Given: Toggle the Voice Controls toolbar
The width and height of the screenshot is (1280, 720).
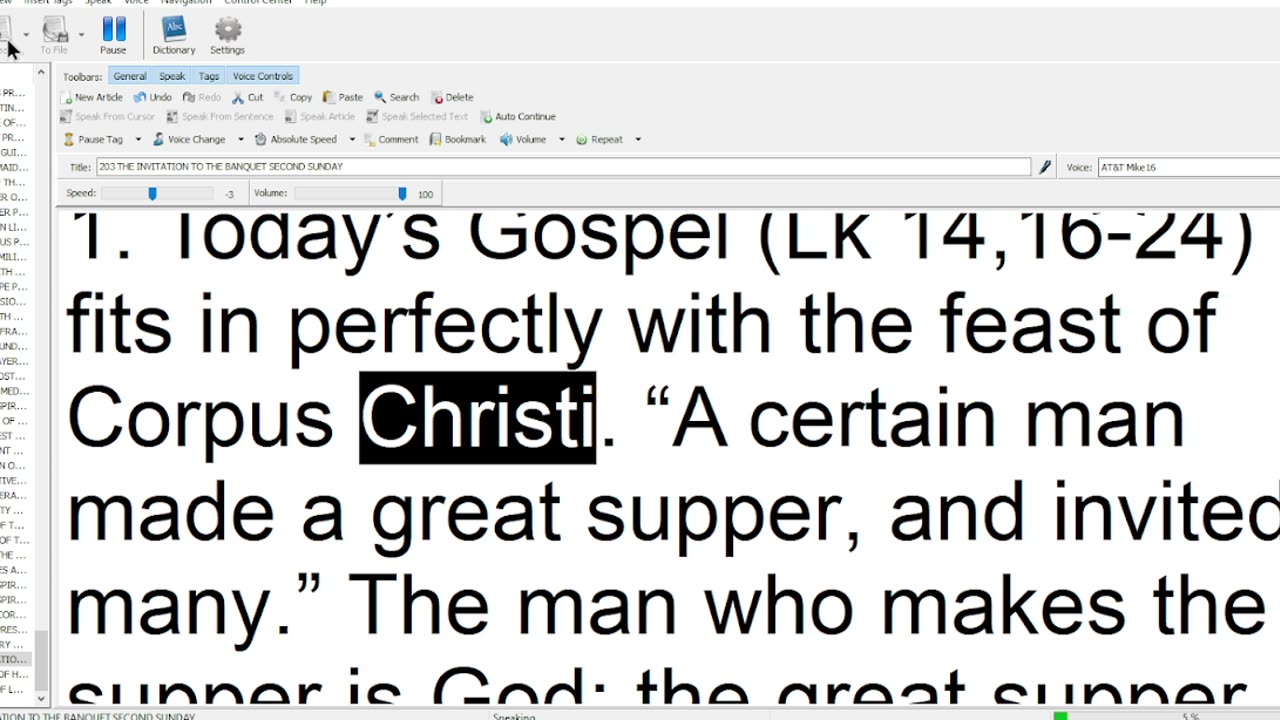Looking at the screenshot, I should [262, 76].
